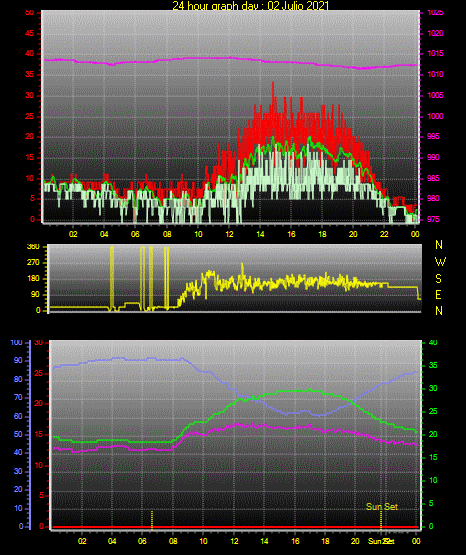Click wind speed value 40 on top graph's red axis
The width and height of the screenshot is (466, 555).
30,53
